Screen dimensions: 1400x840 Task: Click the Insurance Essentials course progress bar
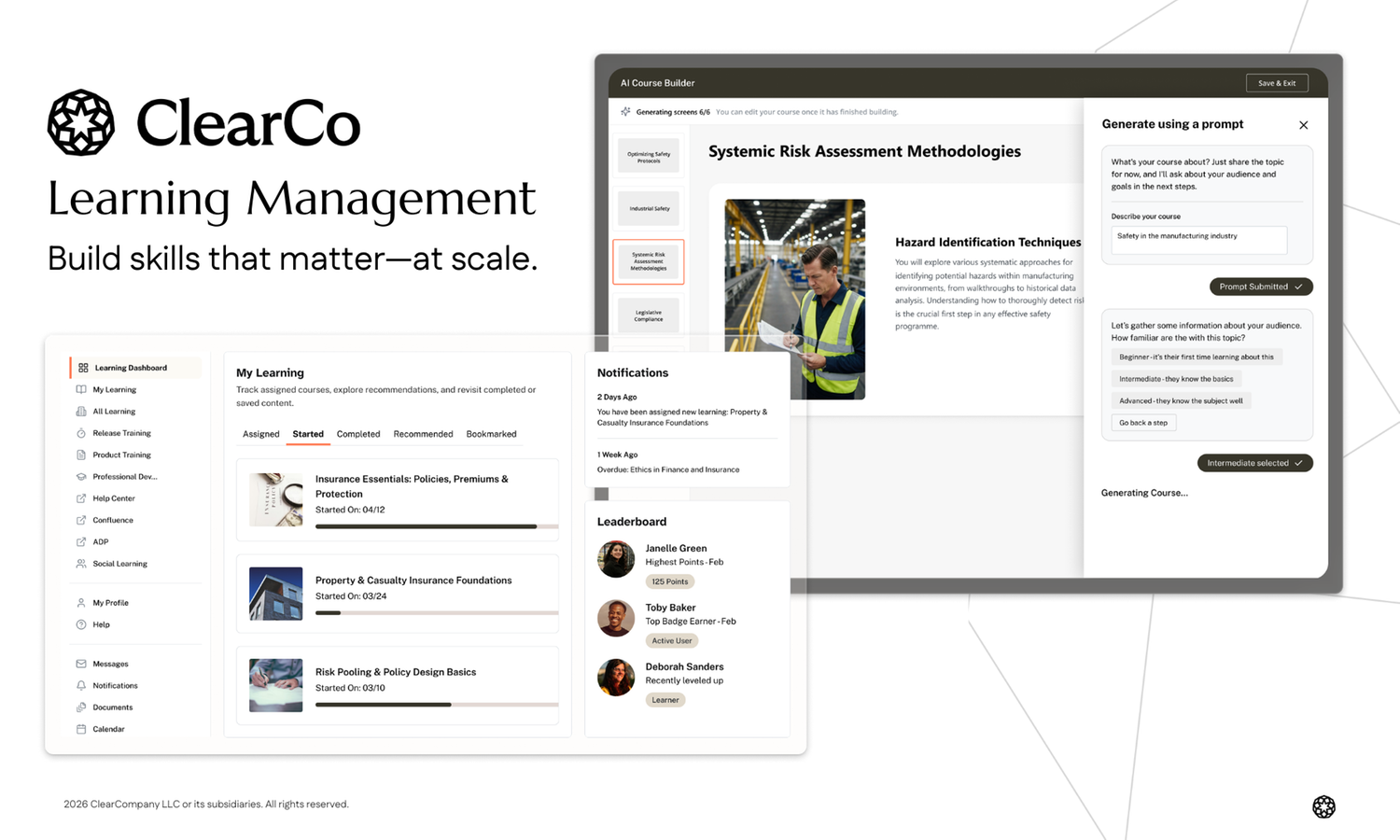(437, 527)
